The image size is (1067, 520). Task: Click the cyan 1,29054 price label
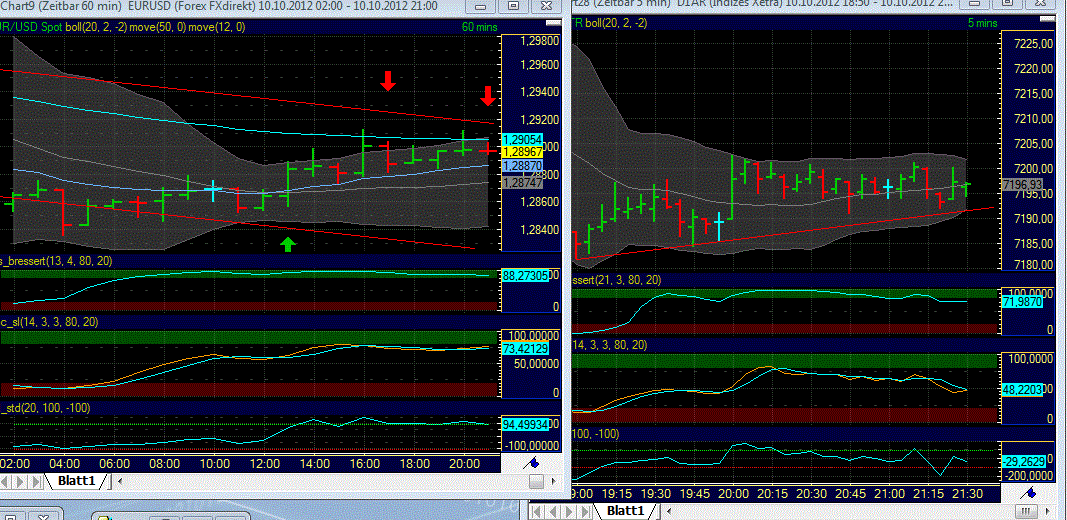(522, 139)
